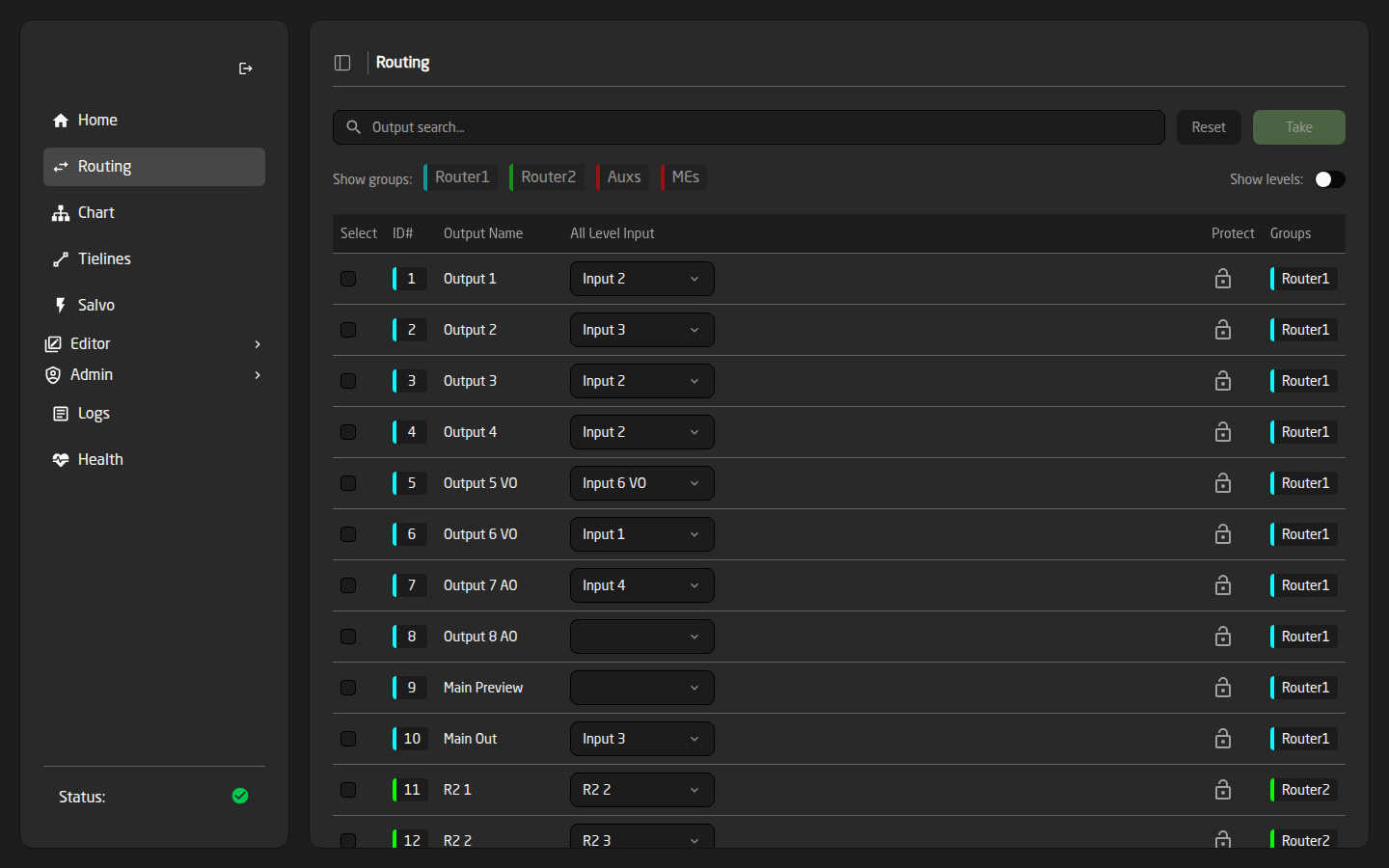Click the ID badge 10

[x=410, y=739]
